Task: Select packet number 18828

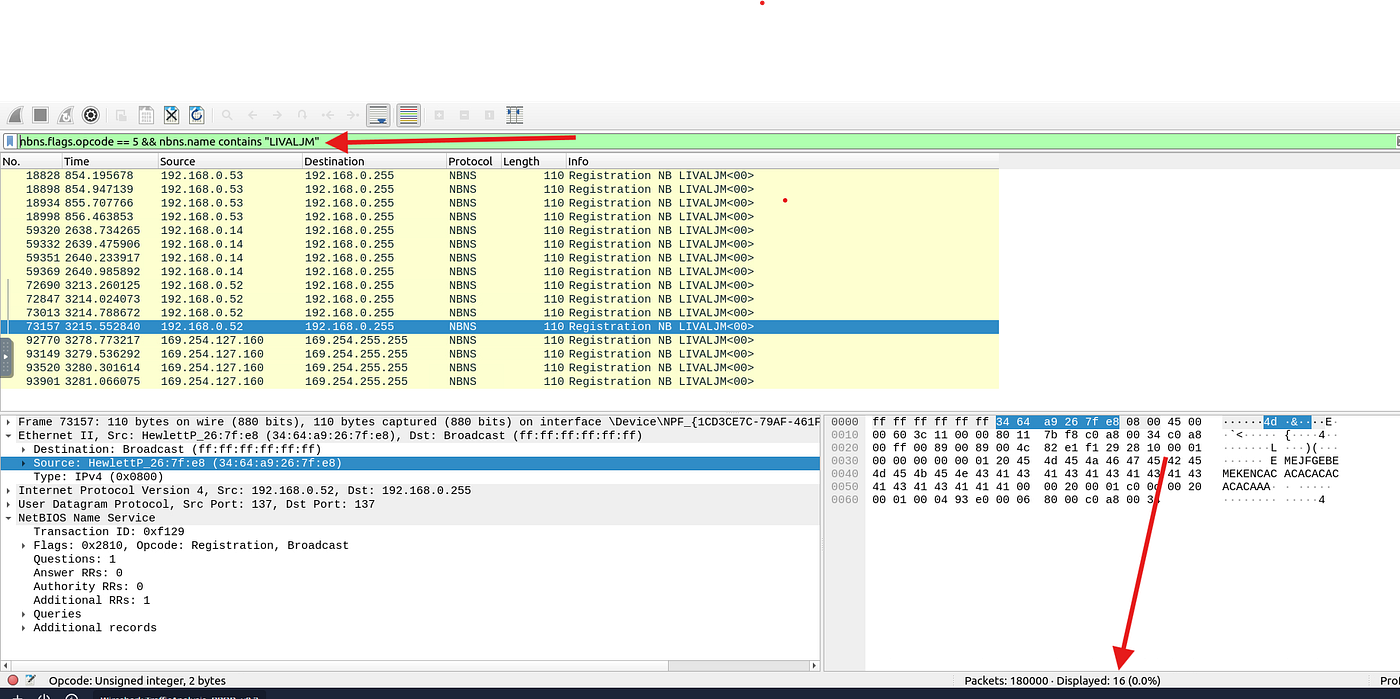Action: [499, 176]
